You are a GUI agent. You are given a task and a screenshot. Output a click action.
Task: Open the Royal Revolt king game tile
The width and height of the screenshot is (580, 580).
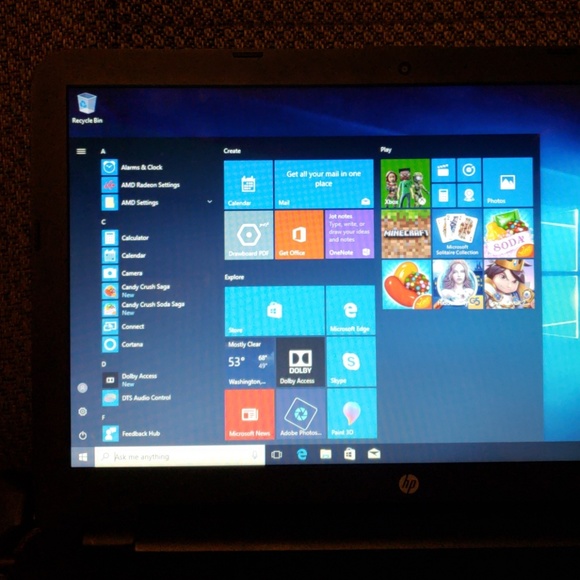tap(509, 284)
